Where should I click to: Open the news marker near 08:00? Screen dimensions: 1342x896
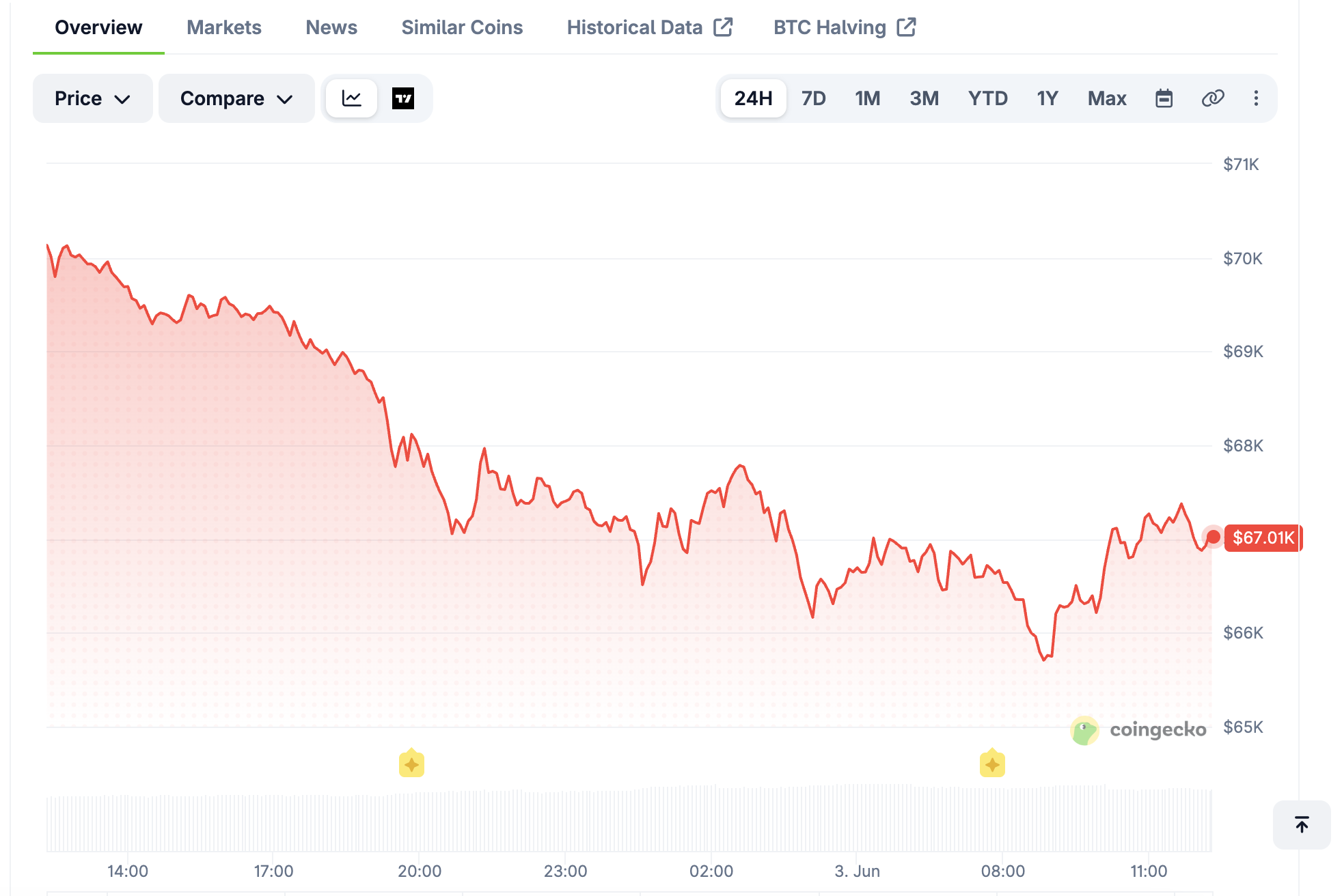click(x=992, y=764)
